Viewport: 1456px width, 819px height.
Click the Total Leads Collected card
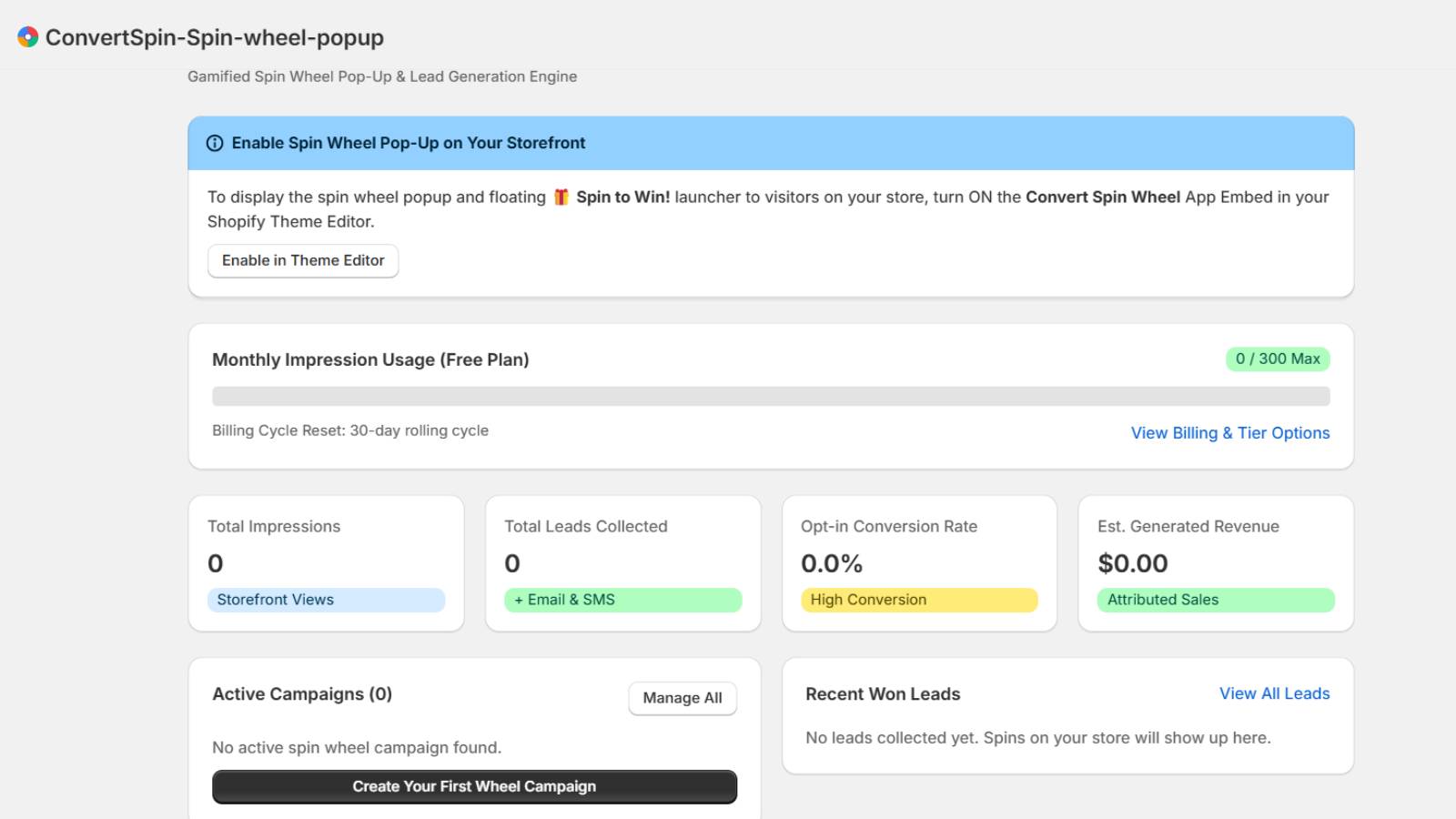[x=622, y=563]
